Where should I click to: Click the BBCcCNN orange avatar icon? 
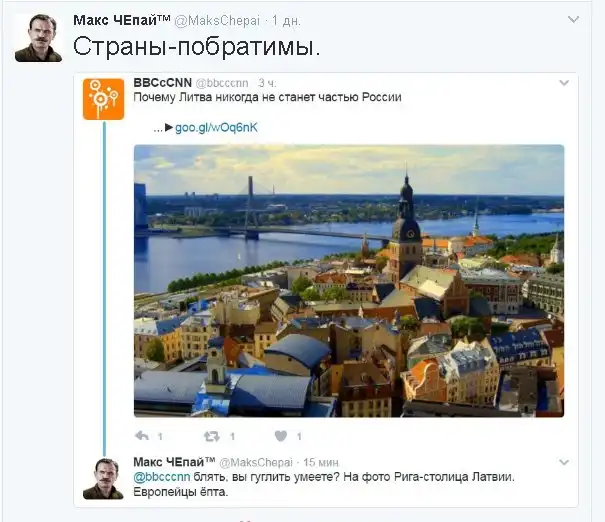(103, 99)
